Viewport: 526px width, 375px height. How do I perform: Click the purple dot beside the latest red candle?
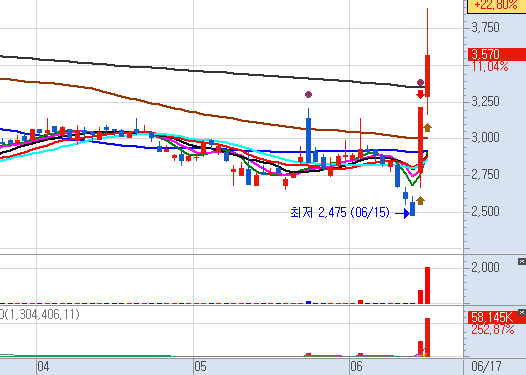coord(420,83)
